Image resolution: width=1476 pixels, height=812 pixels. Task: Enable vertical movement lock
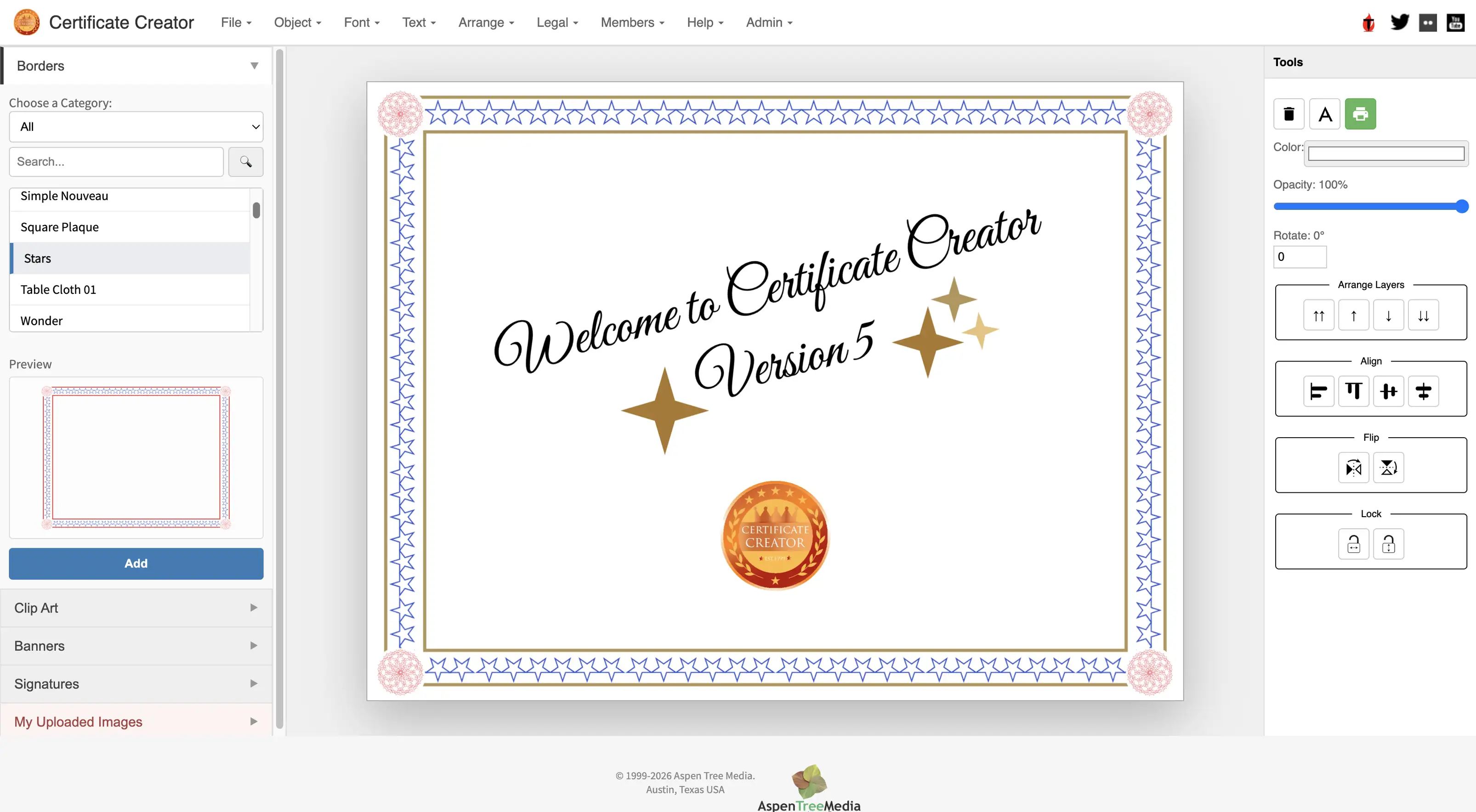(1389, 543)
